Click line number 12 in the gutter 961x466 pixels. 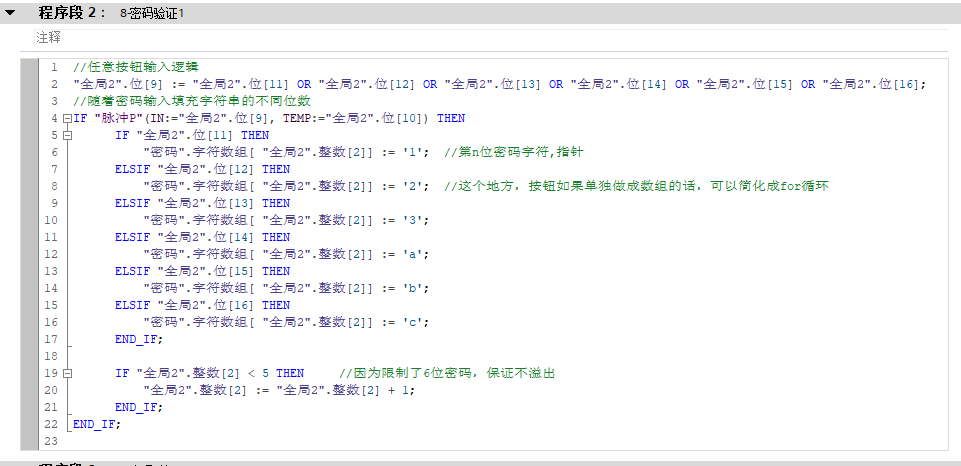(x=50, y=254)
